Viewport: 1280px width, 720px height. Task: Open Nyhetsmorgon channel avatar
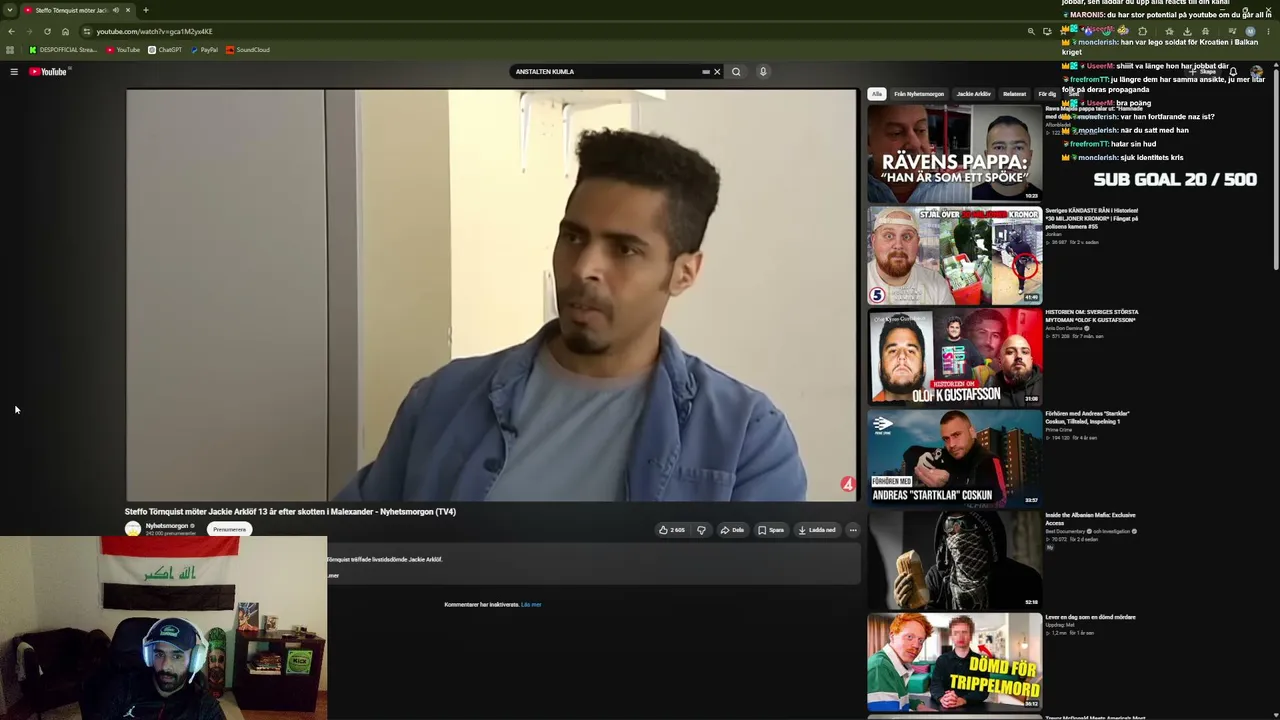pos(133,529)
